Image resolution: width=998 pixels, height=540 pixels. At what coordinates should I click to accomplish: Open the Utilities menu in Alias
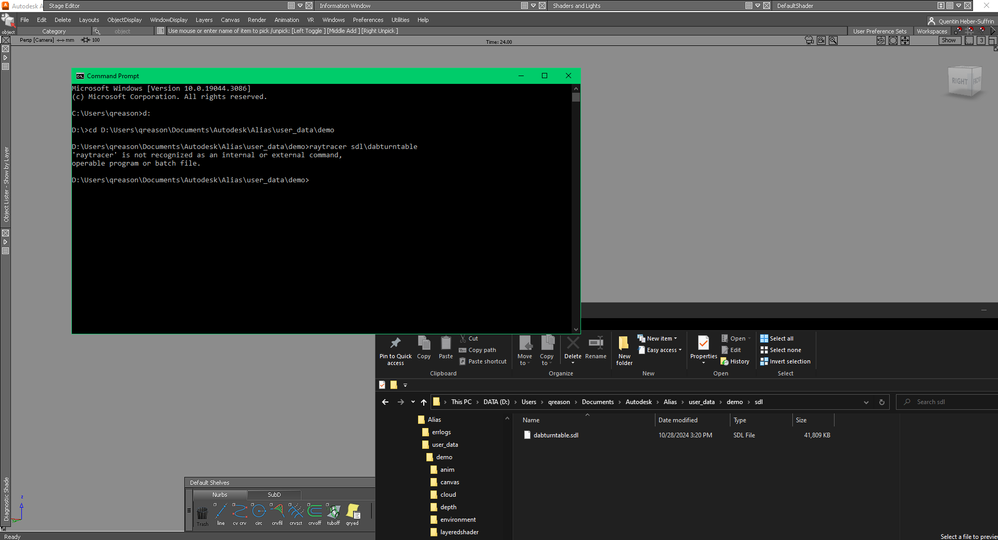(x=400, y=20)
